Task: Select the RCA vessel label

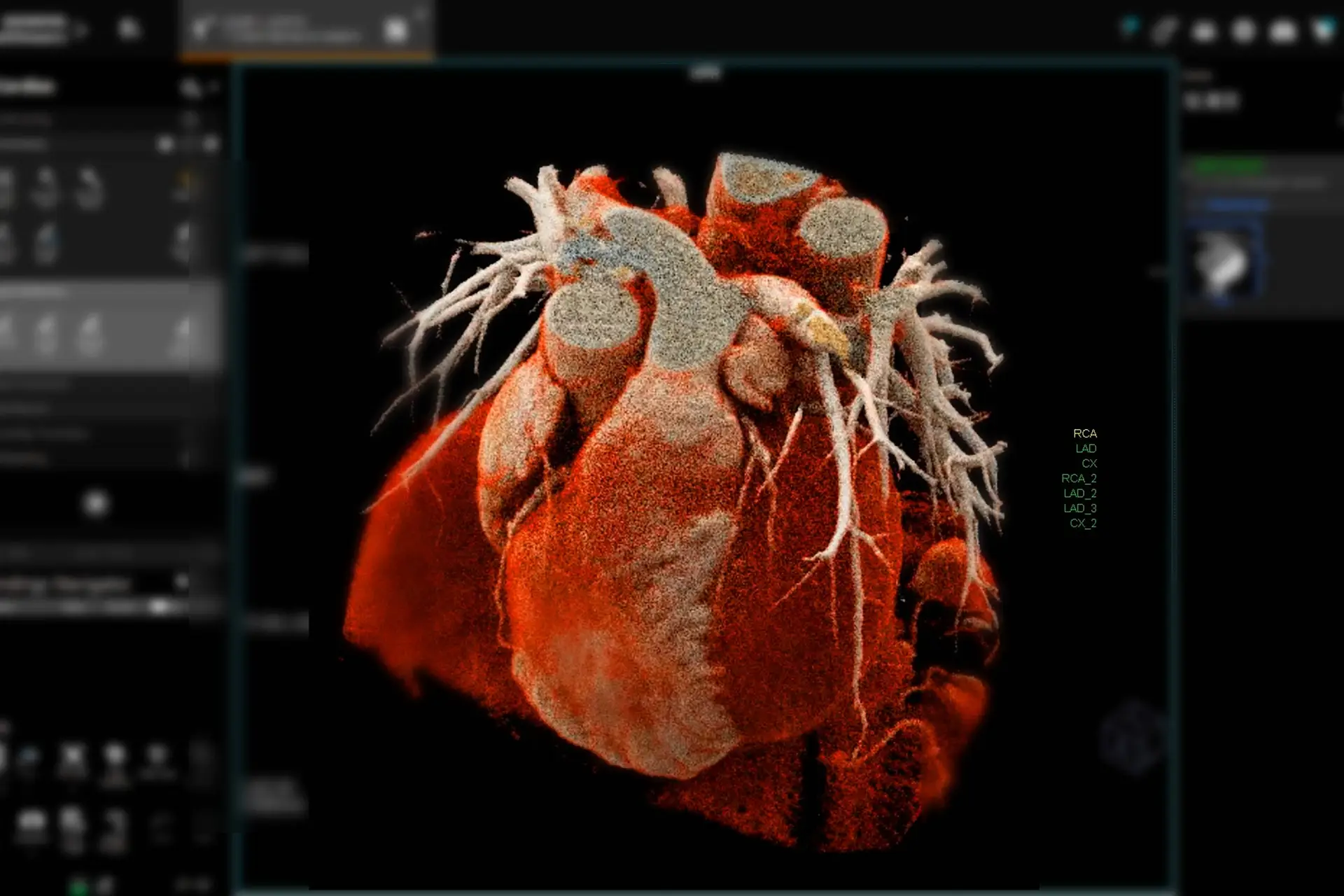Action: (1085, 433)
